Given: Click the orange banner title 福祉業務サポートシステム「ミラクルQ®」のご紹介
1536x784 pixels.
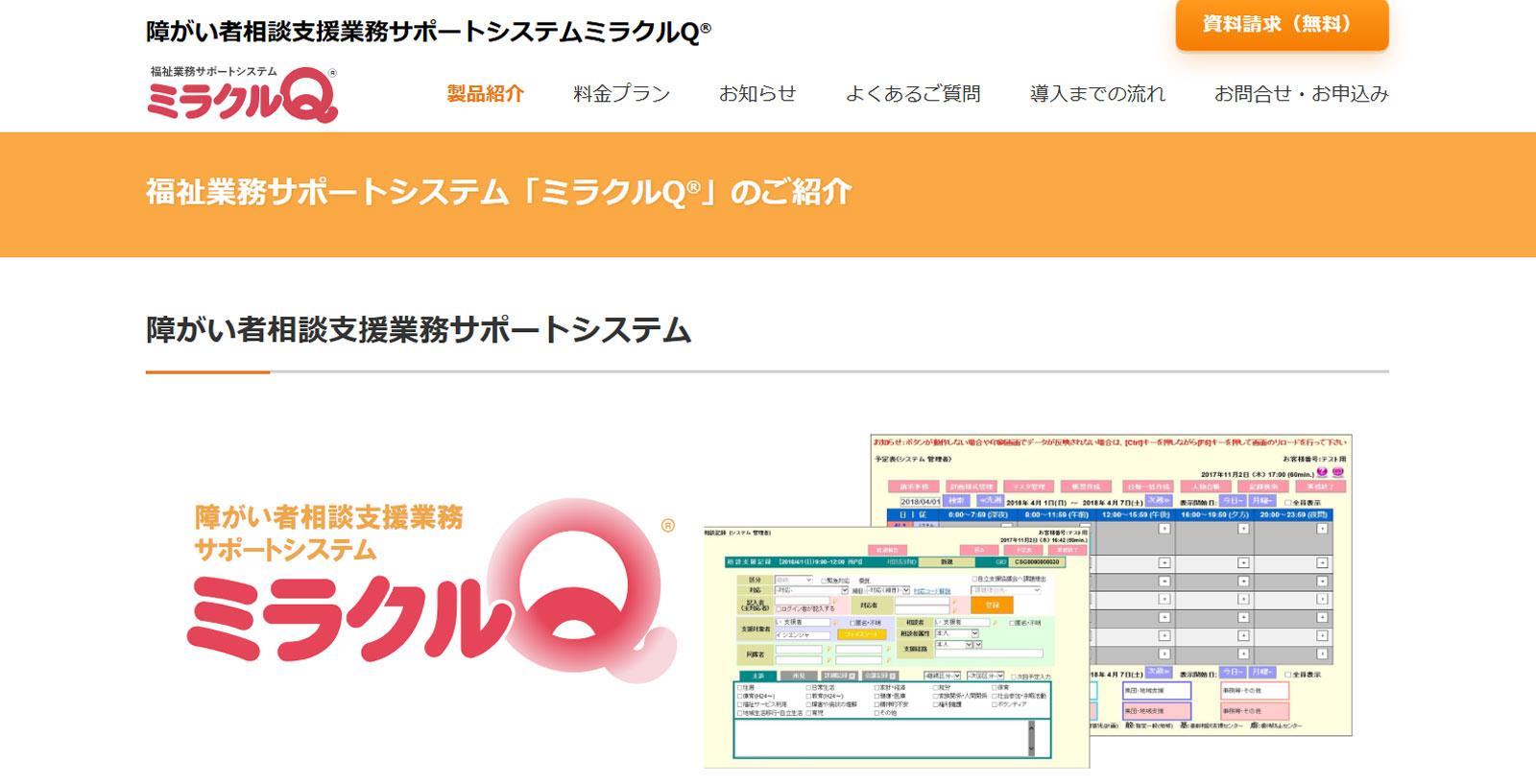Looking at the screenshot, I should [498, 192].
